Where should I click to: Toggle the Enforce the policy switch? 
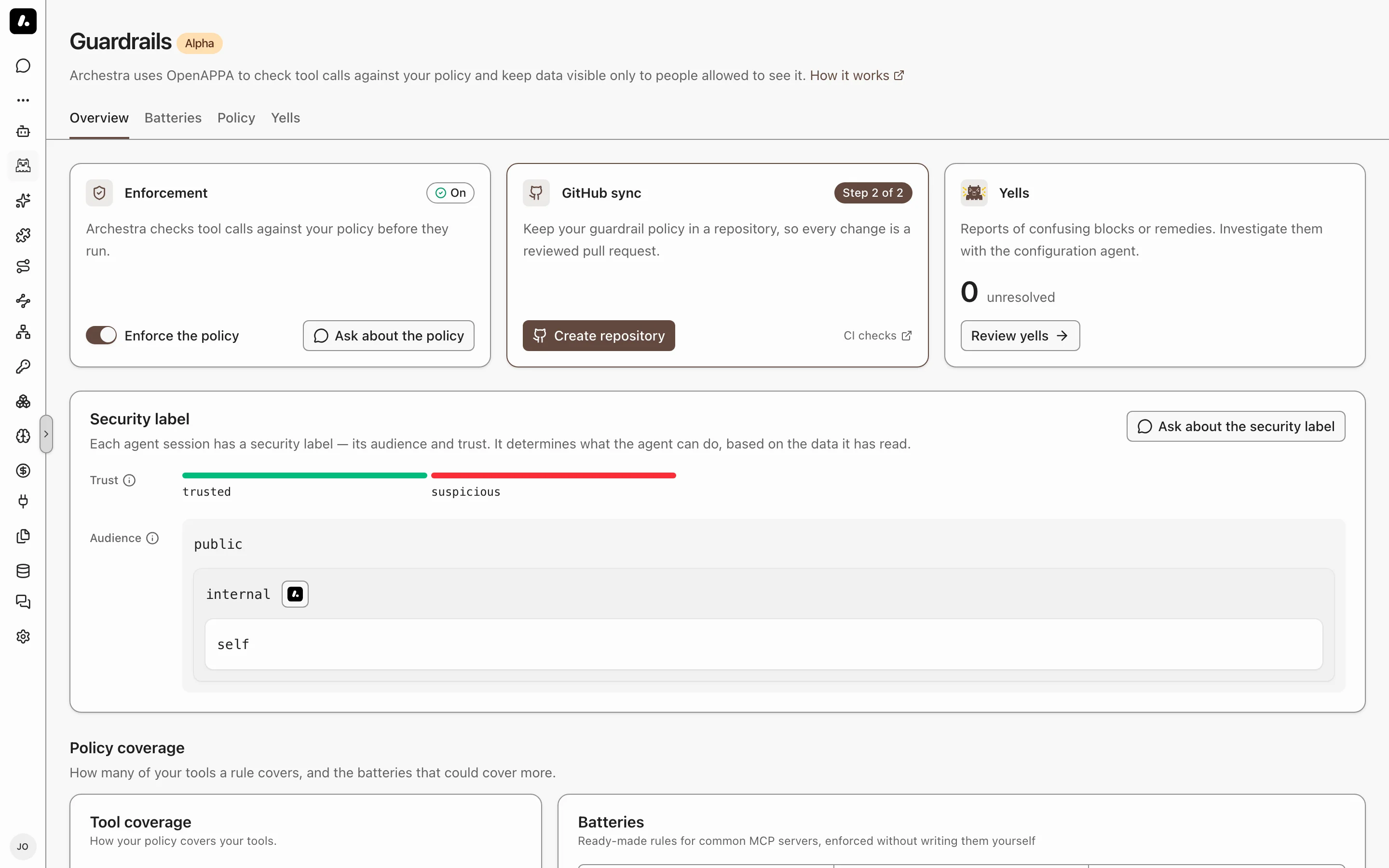coord(101,335)
